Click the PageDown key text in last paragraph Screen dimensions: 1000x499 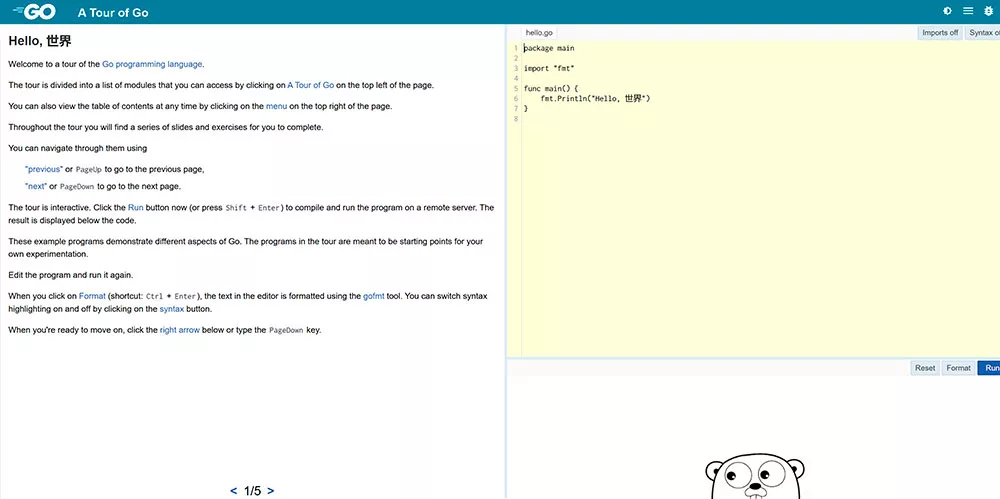coord(286,331)
